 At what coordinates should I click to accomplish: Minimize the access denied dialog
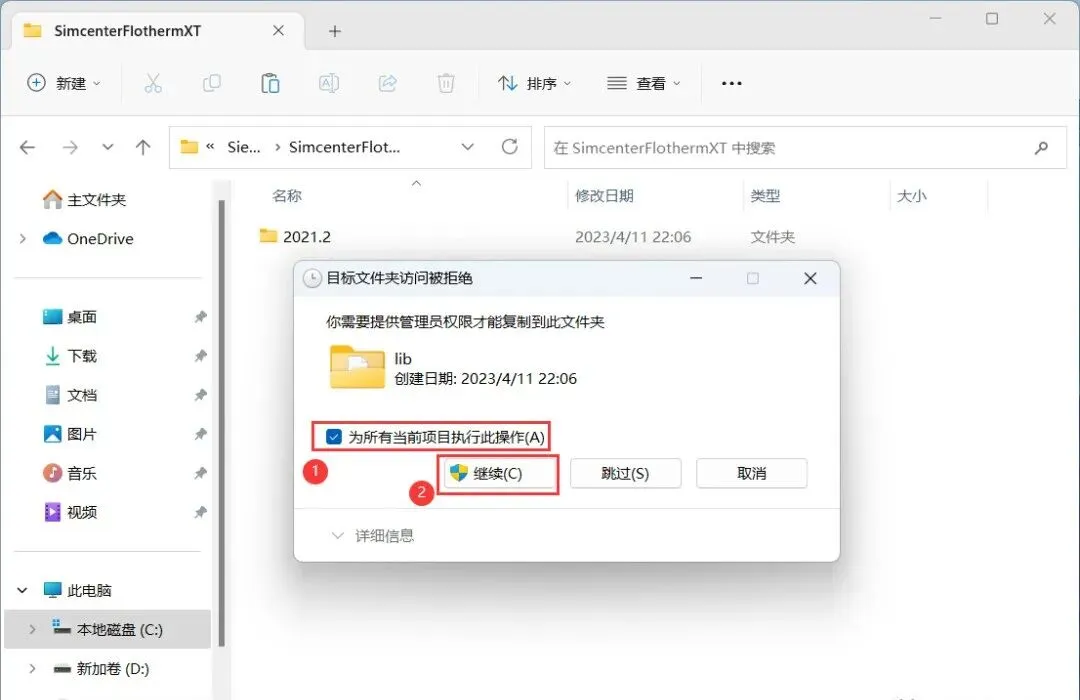tap(696, 278)
